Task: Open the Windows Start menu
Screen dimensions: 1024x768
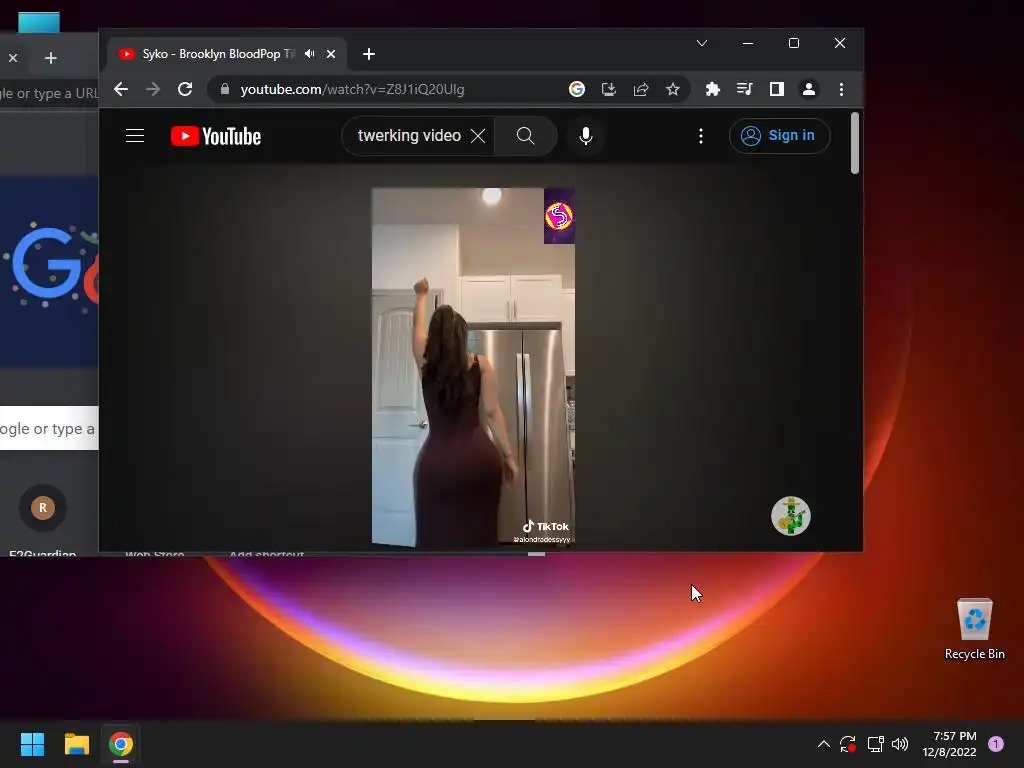Action: tap(33, 744)
